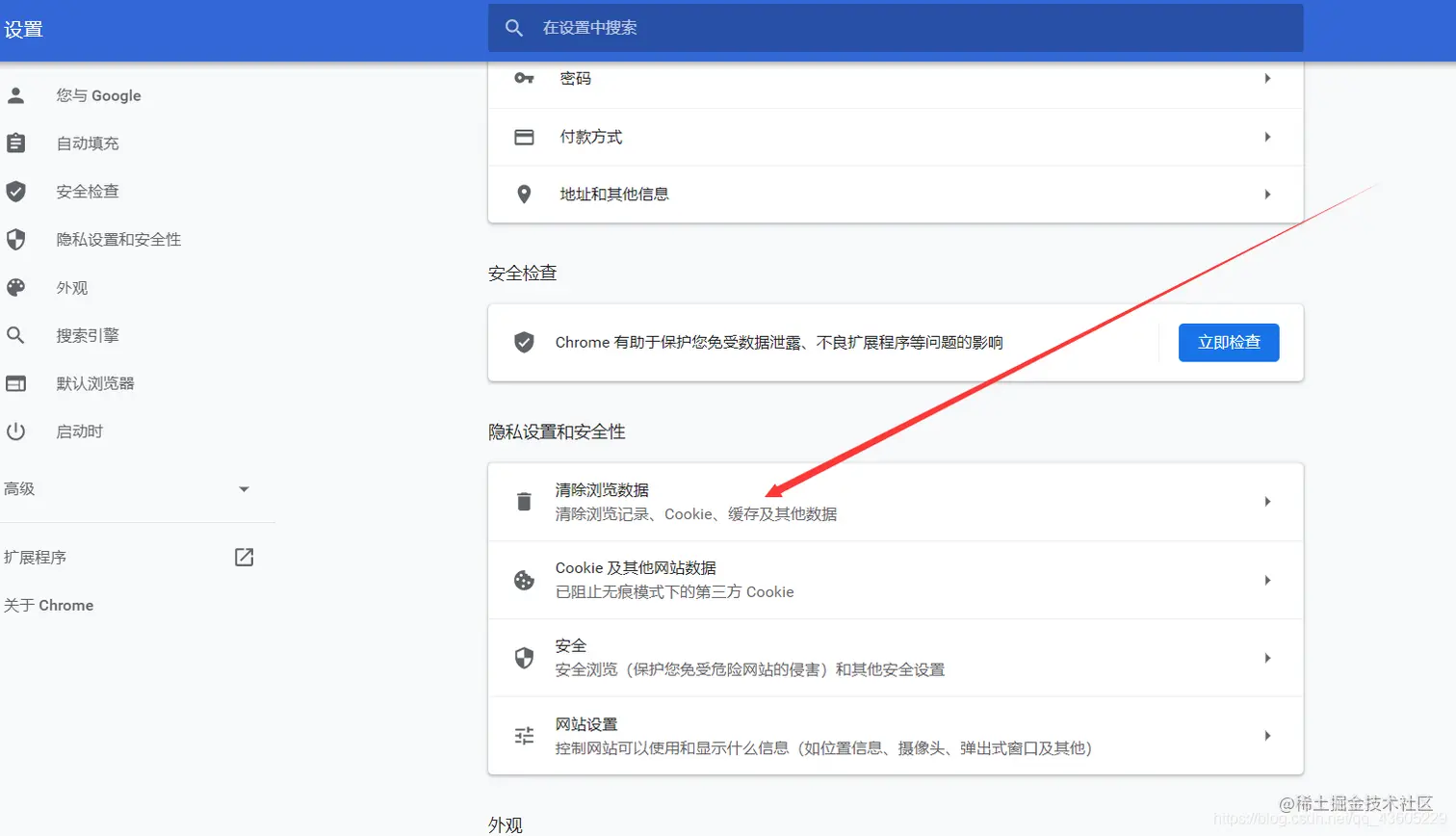Click the shield icon next to 安全

point(523,658)
